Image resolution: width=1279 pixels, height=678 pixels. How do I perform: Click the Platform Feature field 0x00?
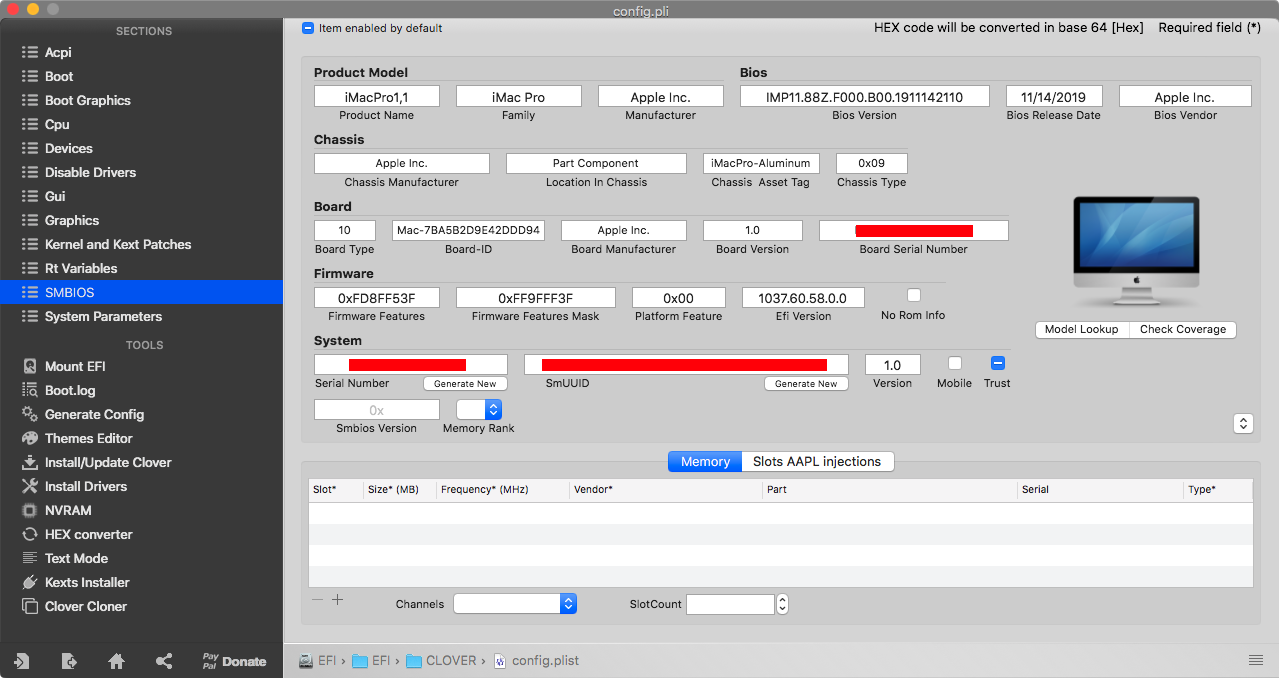click(x=678, y=298)
